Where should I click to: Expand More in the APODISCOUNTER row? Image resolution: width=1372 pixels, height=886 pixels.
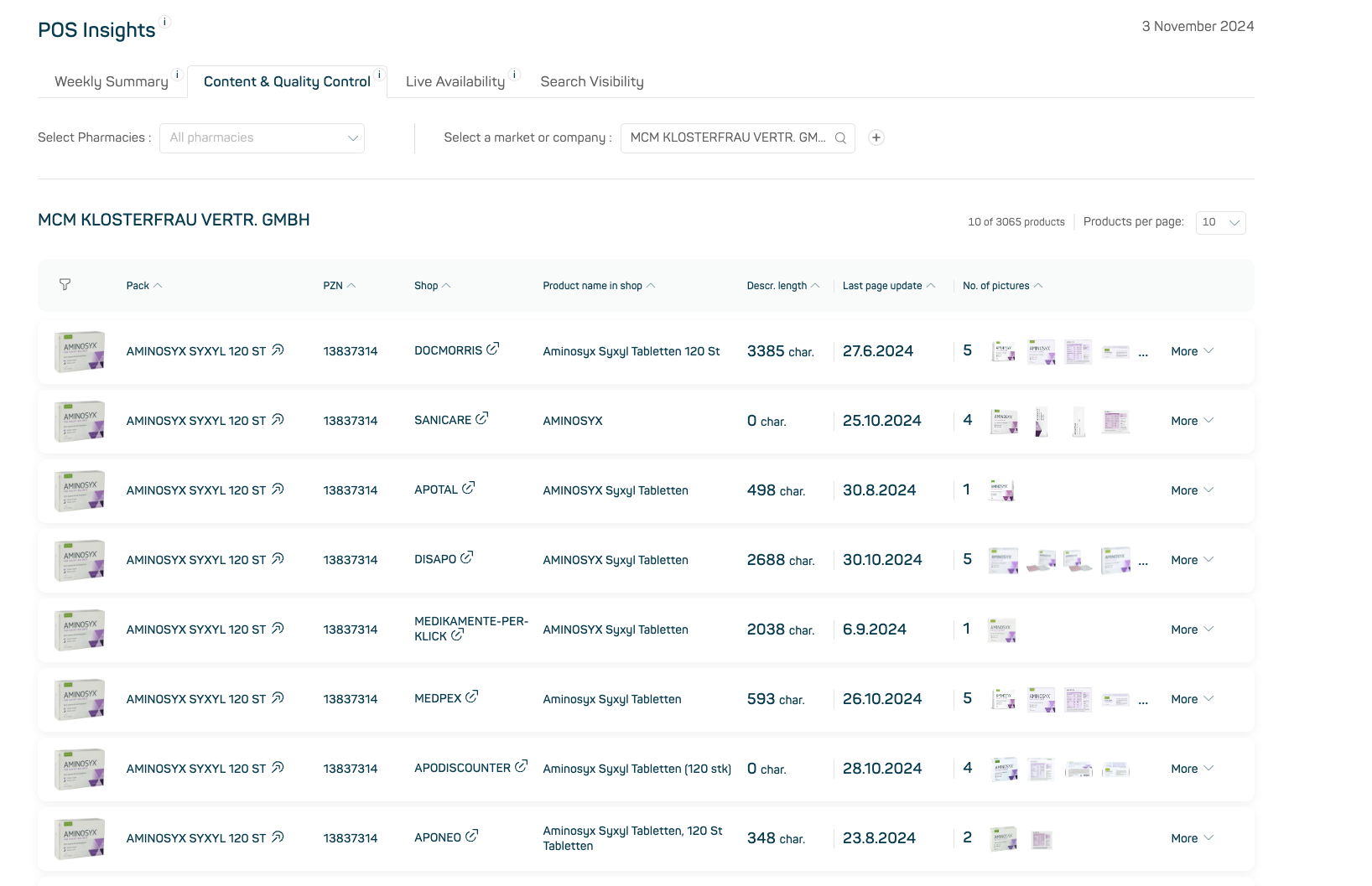1192,769
